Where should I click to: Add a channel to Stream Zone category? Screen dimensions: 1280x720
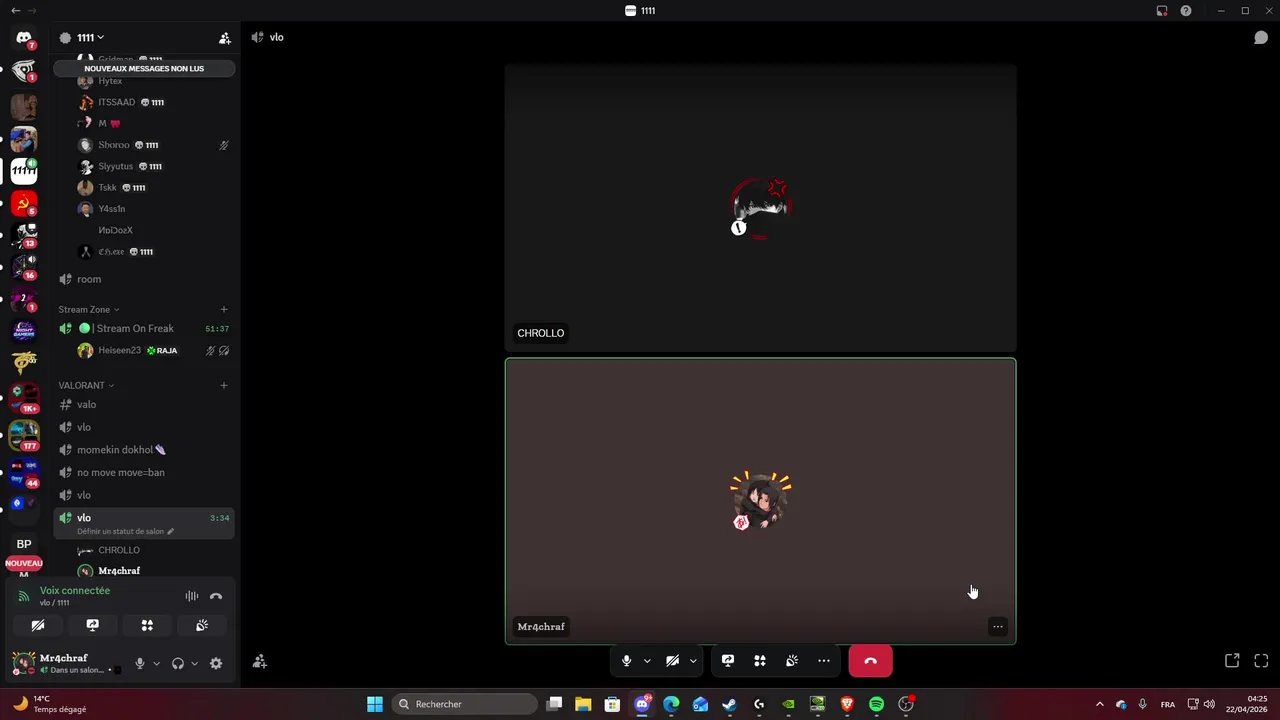coord(224,310)
